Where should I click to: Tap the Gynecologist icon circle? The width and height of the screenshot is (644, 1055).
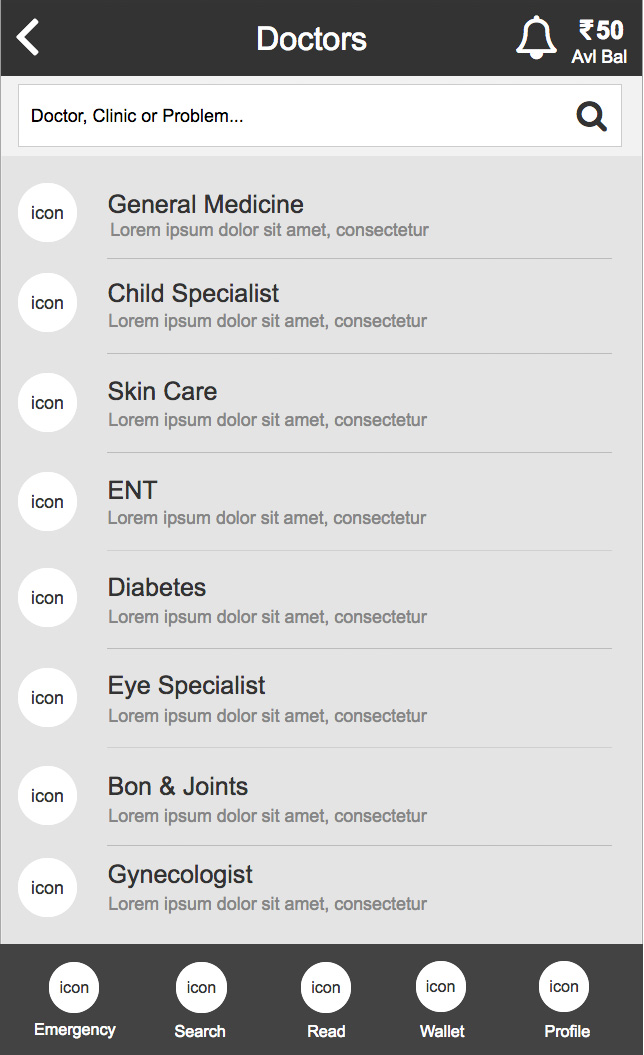tap(47, 888)
